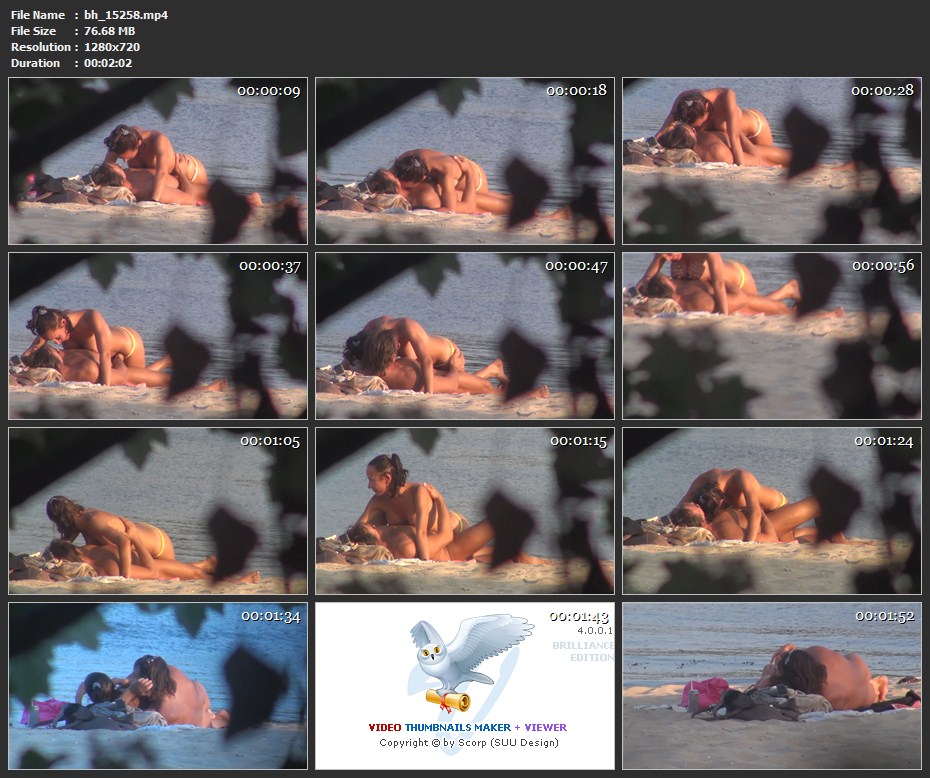Click the frame with timestamp 00:01:24
Viewport: 930px width, 778px height.
coord(771,511)
